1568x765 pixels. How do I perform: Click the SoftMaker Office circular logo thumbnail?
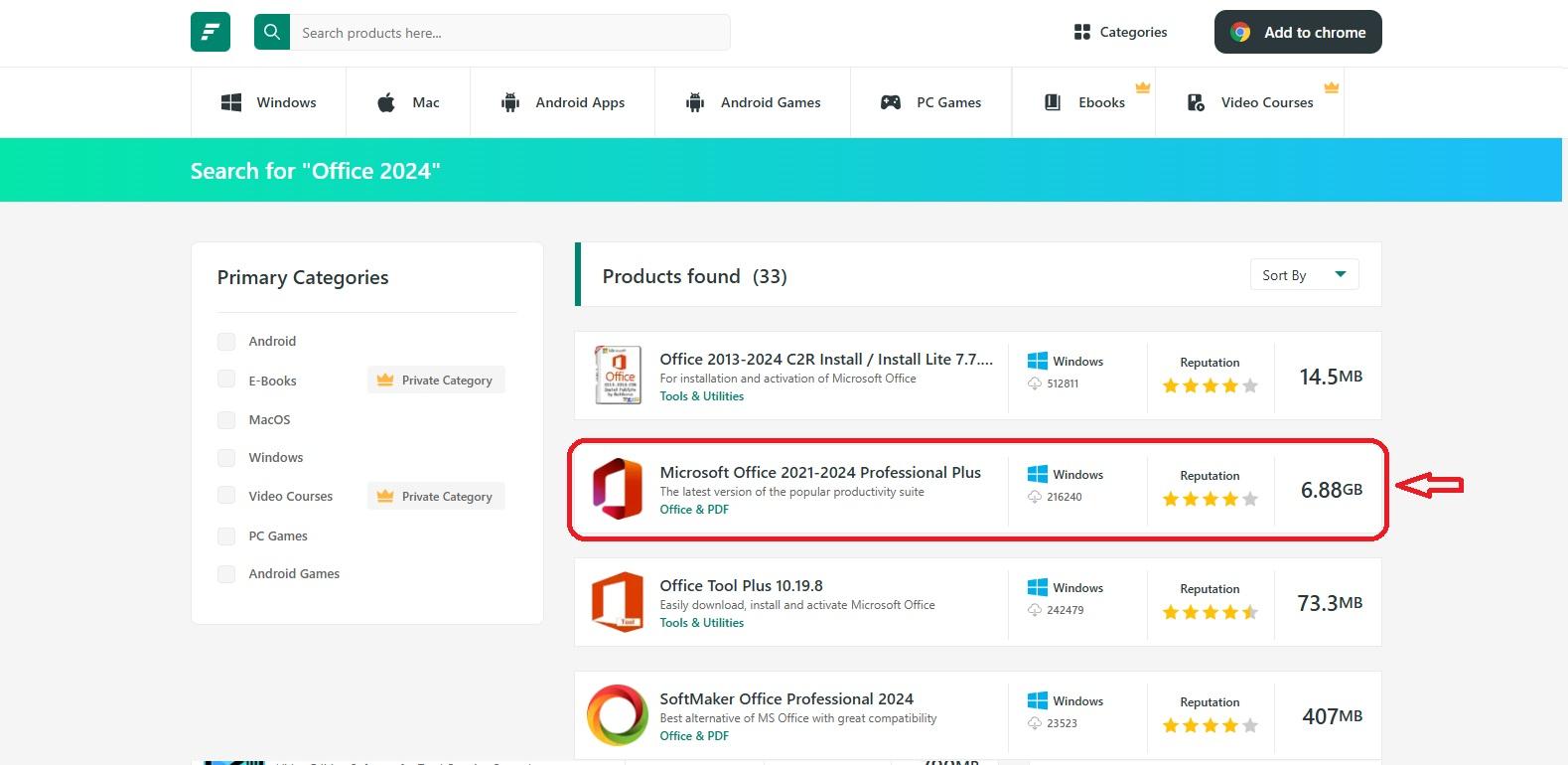coord(618,715)
